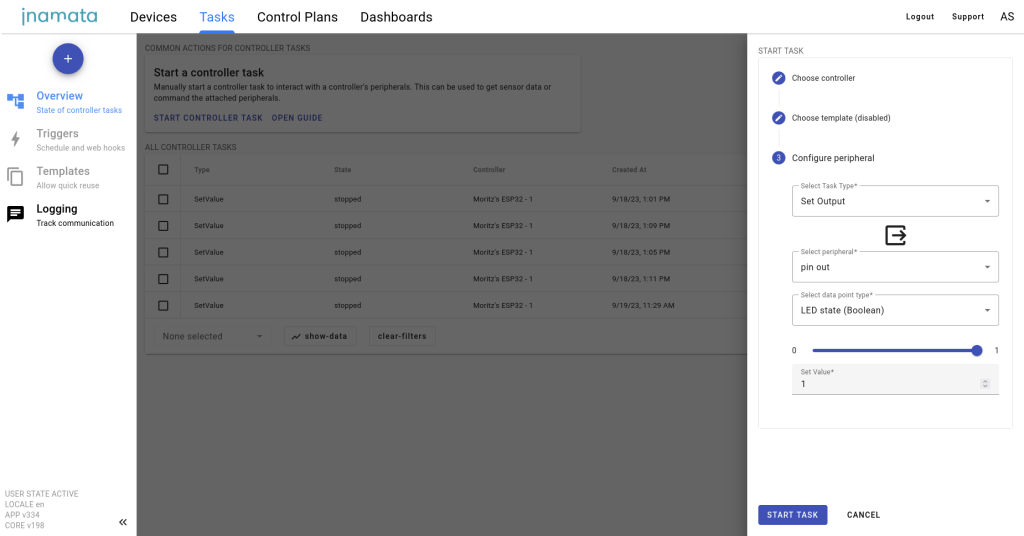Viewport: 1024px width, 536px height.
Task: Click the Choose controller step label
Action: pos(823,78)
